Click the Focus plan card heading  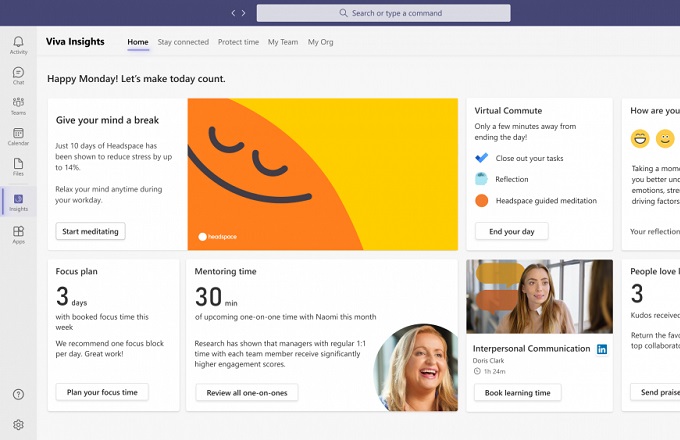click(76, 271)
